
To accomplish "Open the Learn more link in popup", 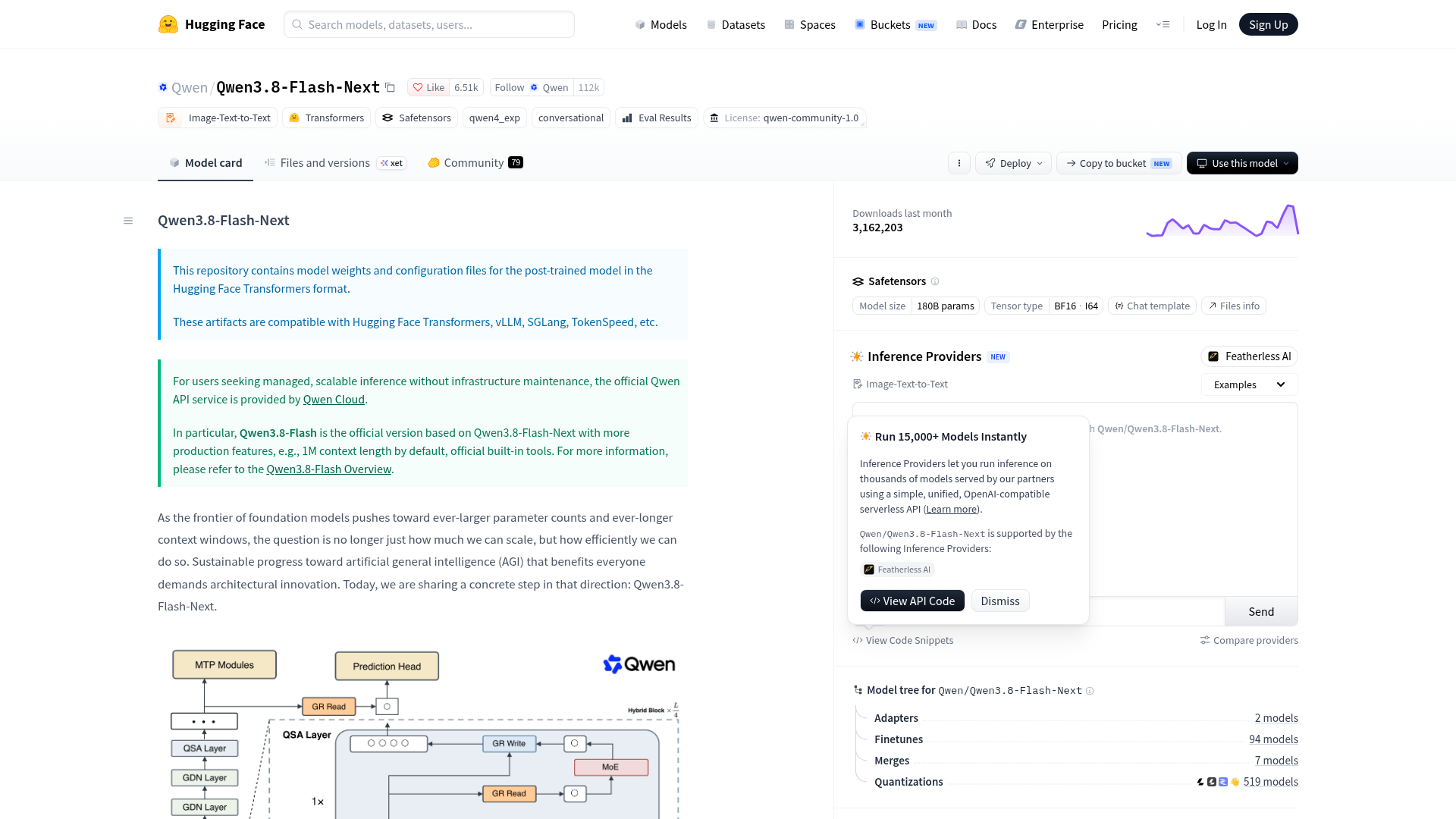I will click(x=951, y=509).
